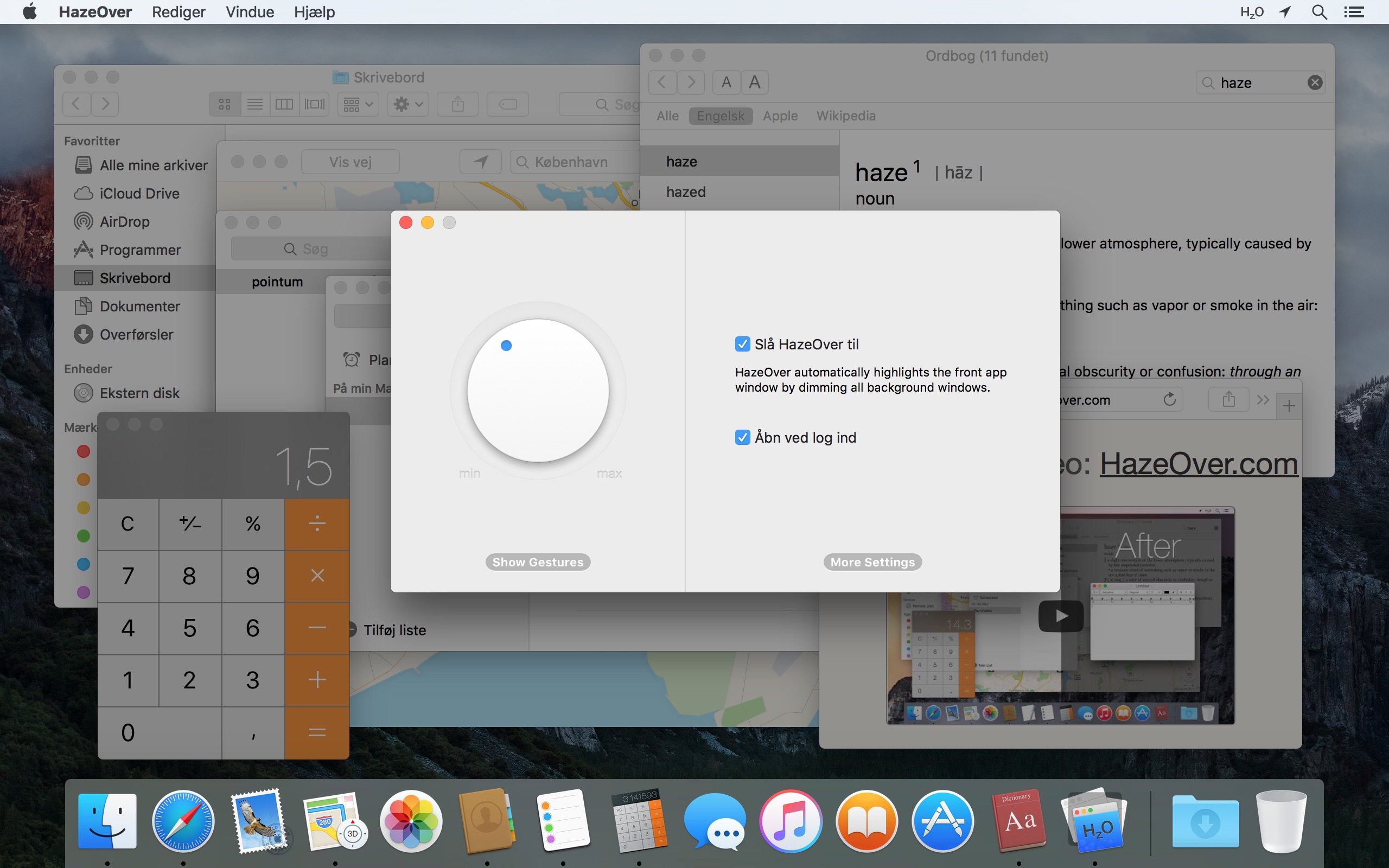
Task: Click the 'Show Gestures' button
Action: (538, 561)
